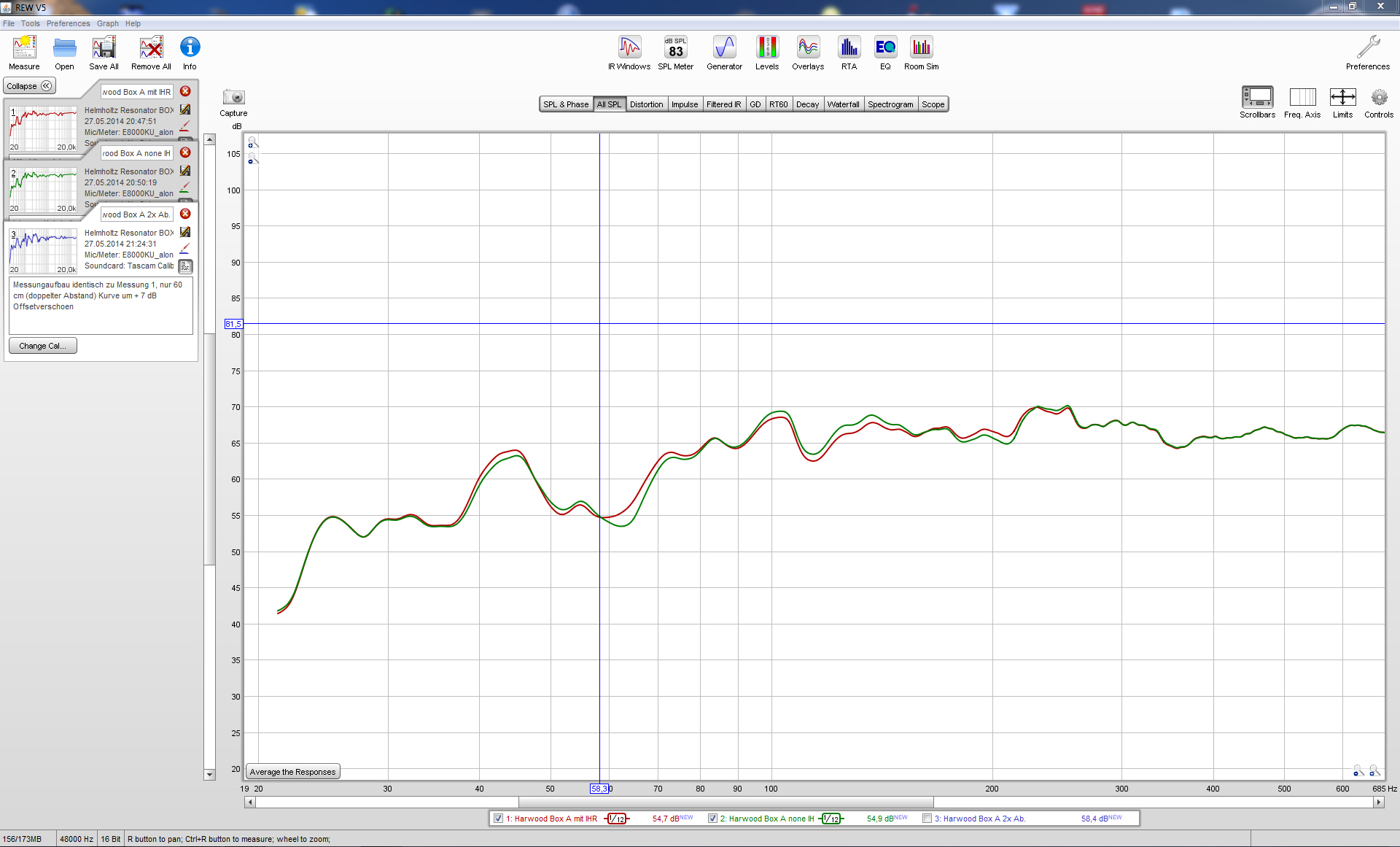Save measurement 2 with disk-pencil icon

tap(185, 171)
